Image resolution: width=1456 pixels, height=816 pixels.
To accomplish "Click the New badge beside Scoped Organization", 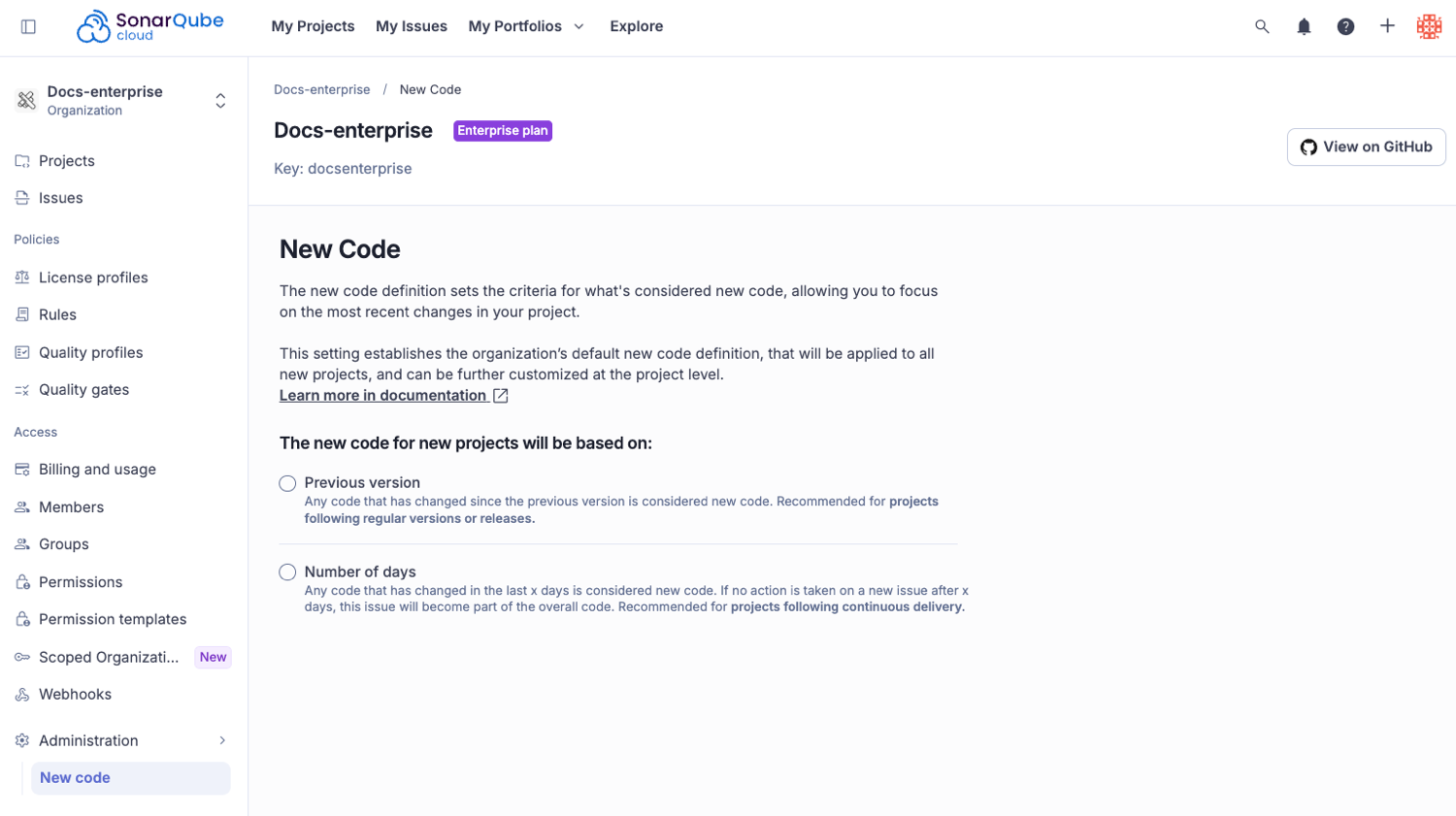I will coord(213,657).
